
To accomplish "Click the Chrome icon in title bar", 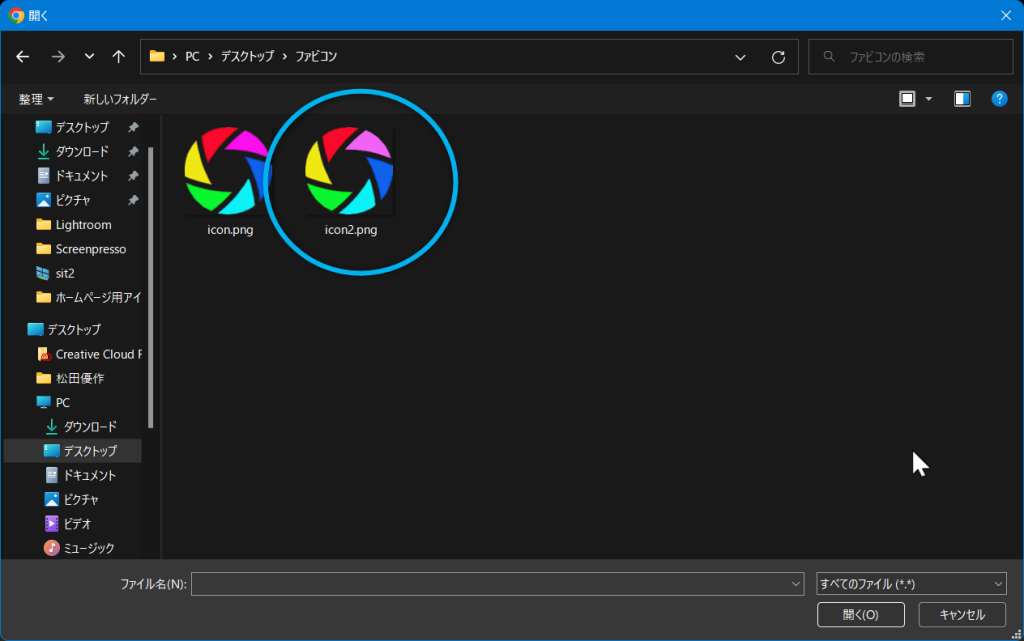I will click(x=16, y=16).
